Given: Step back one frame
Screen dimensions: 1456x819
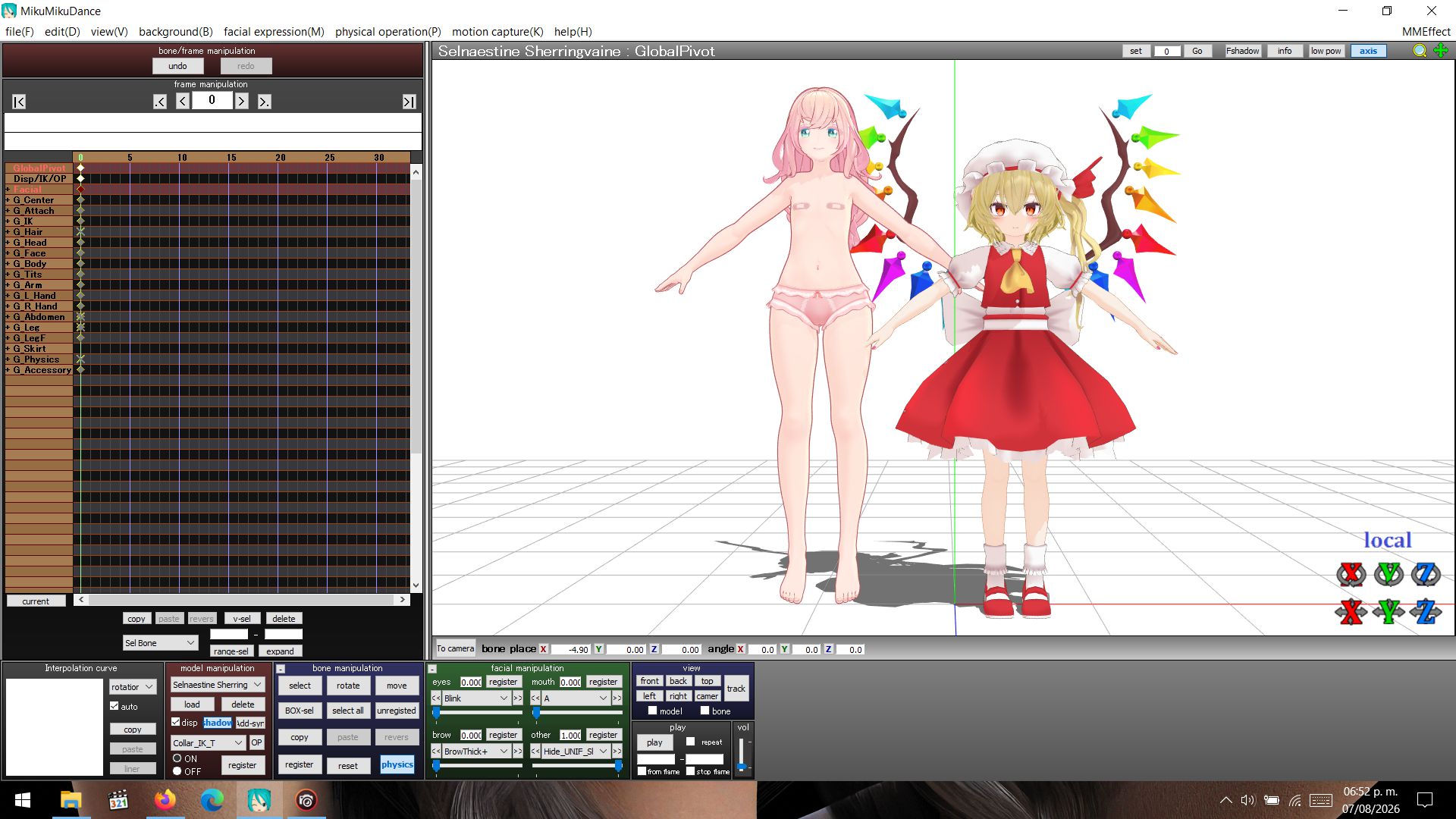Looking at the screenshot, I should click(183, 102).
